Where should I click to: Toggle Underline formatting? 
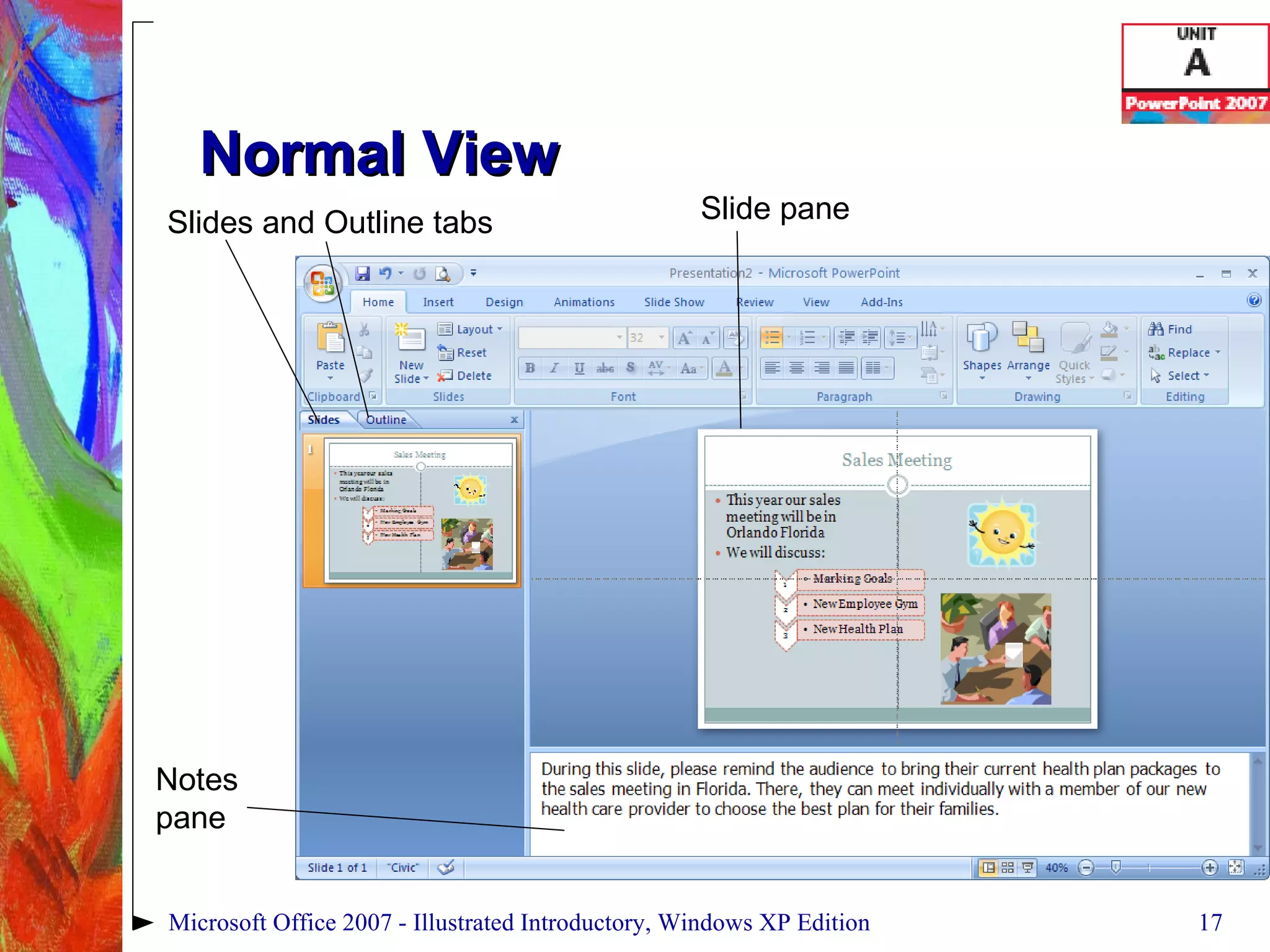tap(579, 368)
